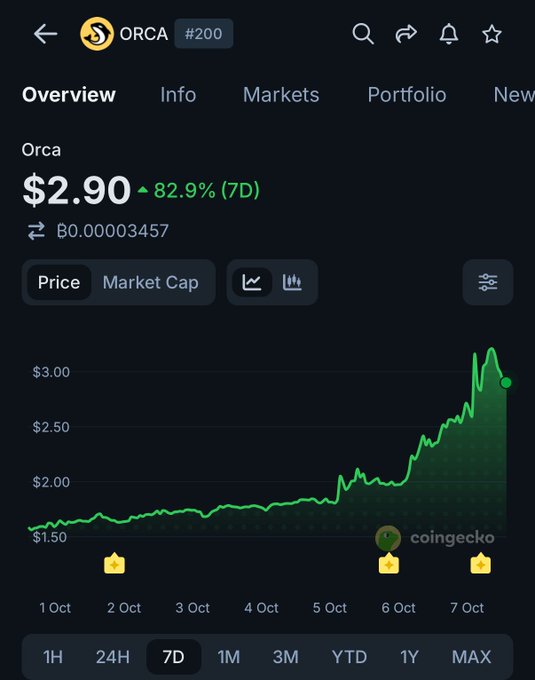Toggle chart to Price

click(x=59, y=282)
